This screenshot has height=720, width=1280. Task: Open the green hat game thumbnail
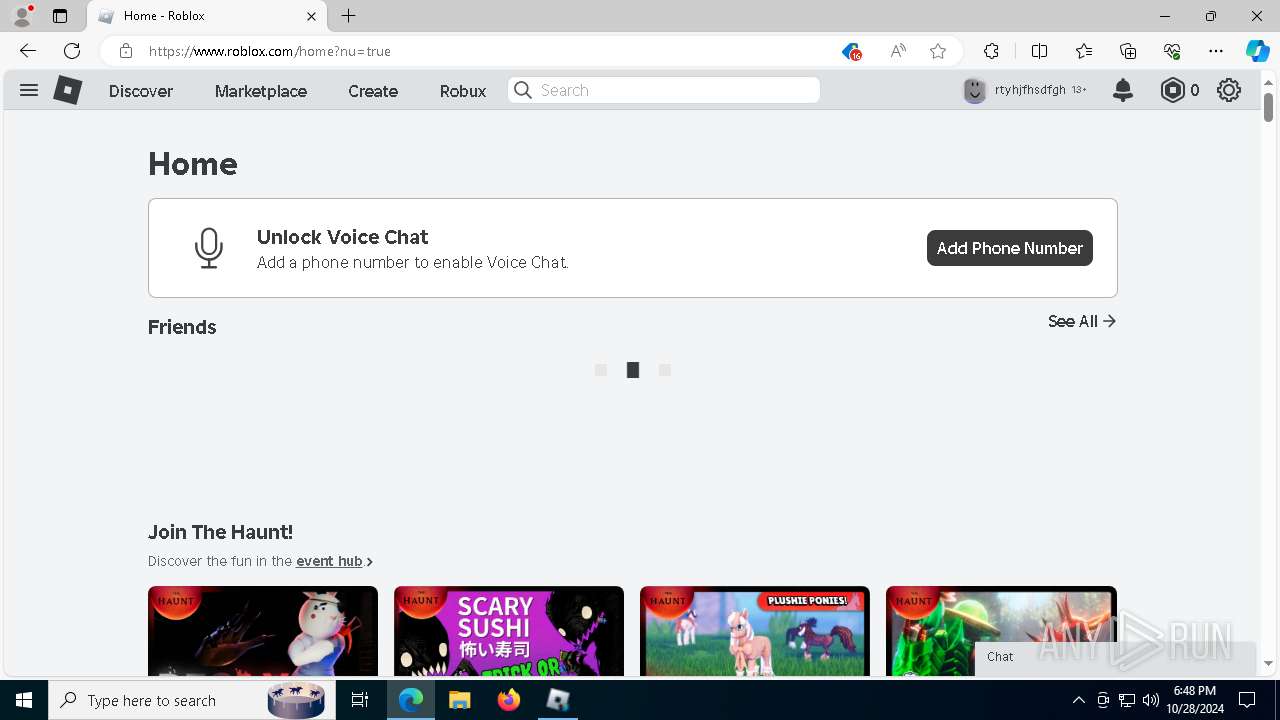pos(1001,631)
